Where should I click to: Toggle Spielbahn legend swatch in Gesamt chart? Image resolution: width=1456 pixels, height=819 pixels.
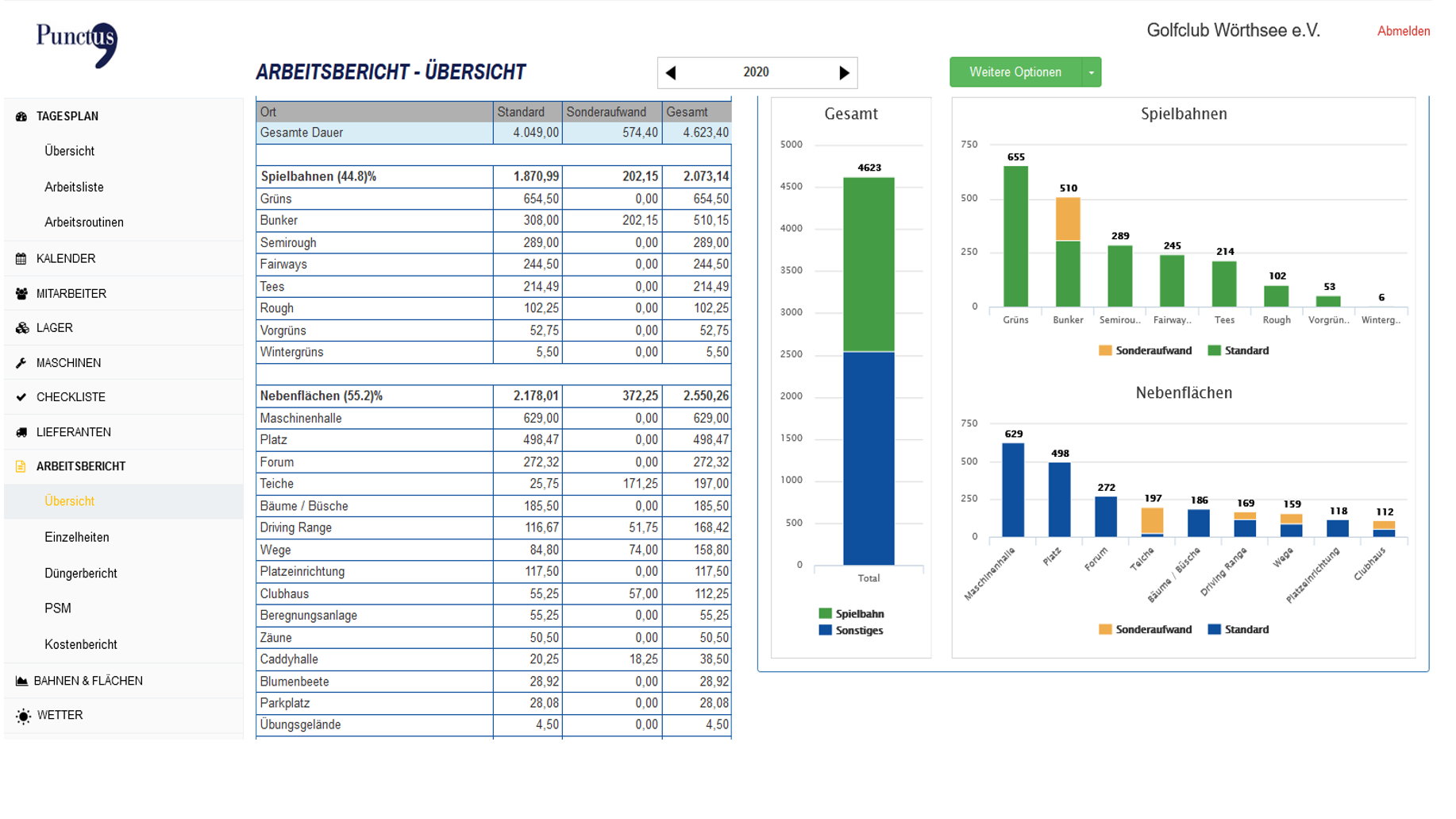point(825,613)
